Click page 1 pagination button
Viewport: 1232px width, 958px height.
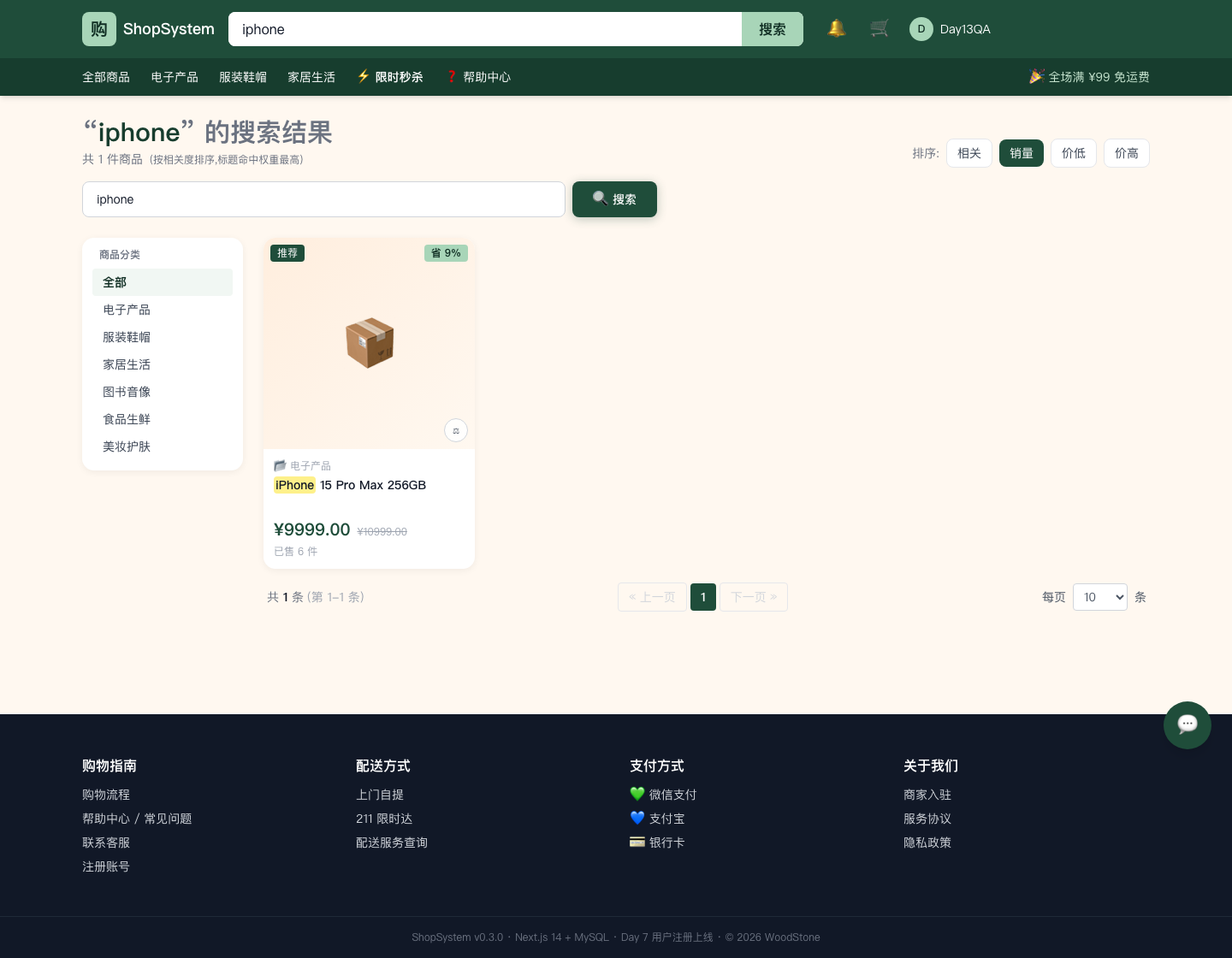pos(703,597)
